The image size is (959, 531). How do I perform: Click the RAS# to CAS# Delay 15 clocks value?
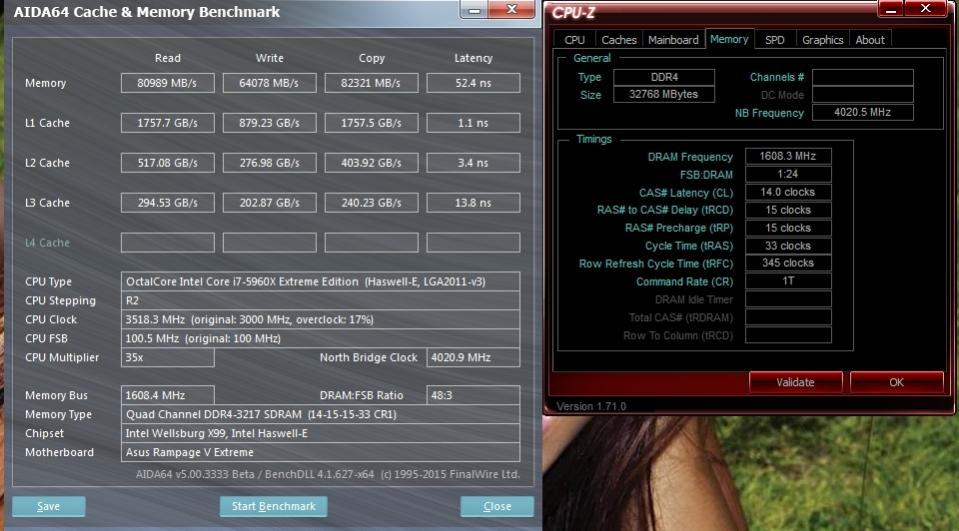(788, 210)
